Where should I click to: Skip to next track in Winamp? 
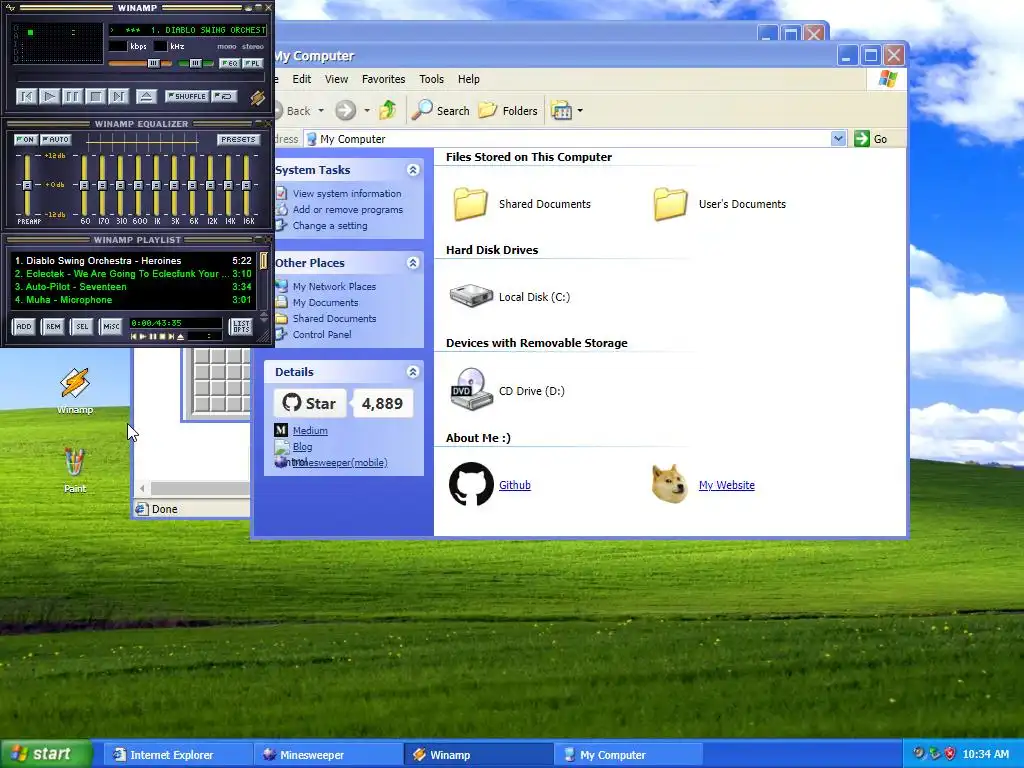(118, 97)
